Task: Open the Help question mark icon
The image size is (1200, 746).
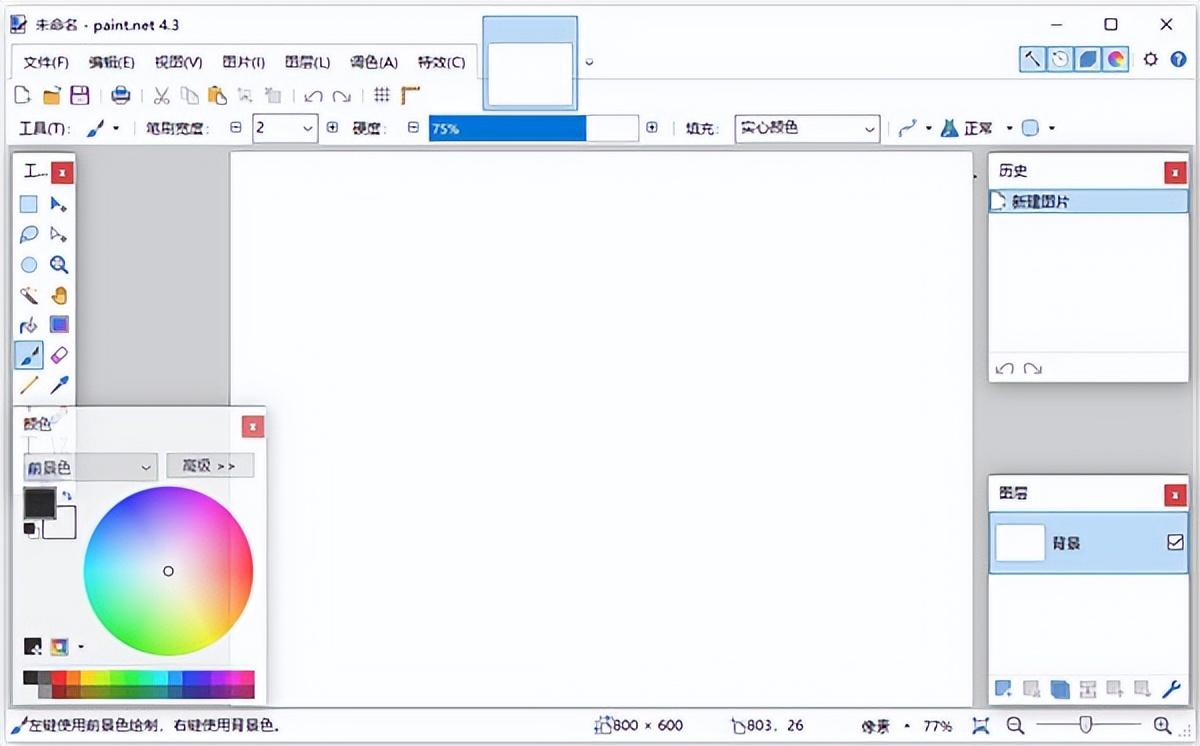Action: pos(1178,59)
